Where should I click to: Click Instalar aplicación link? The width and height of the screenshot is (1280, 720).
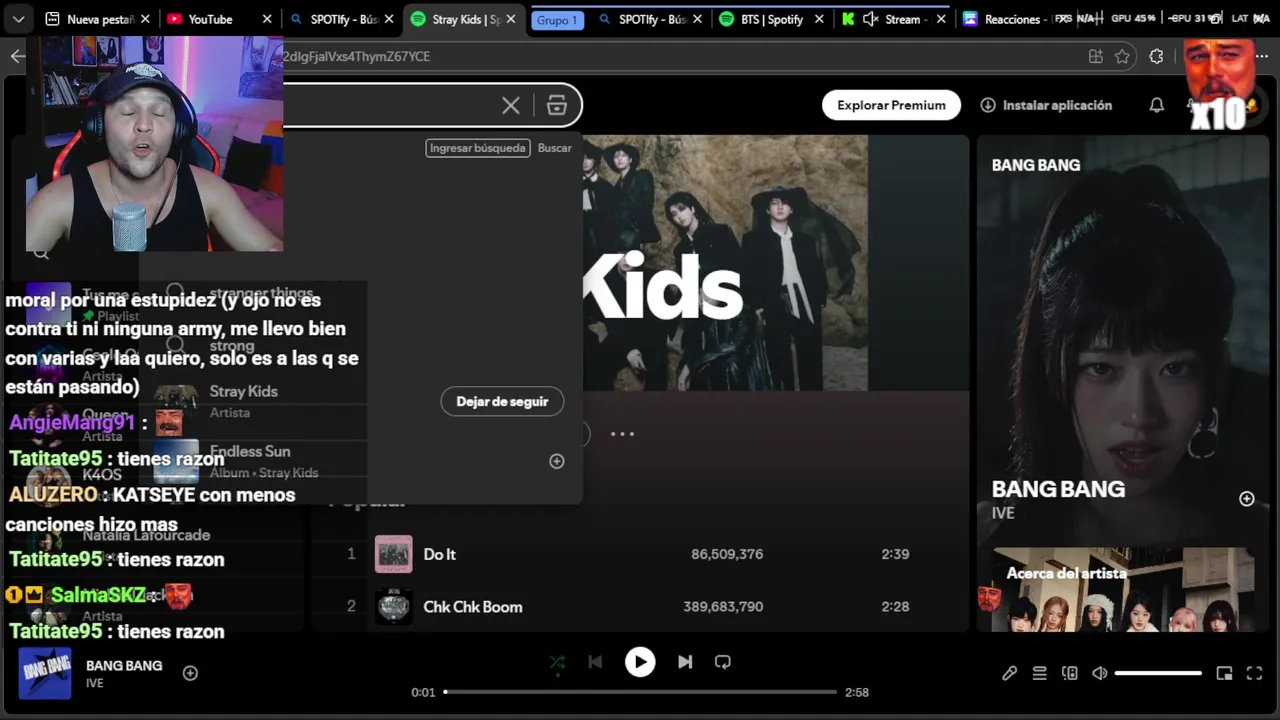point(1046,105)
